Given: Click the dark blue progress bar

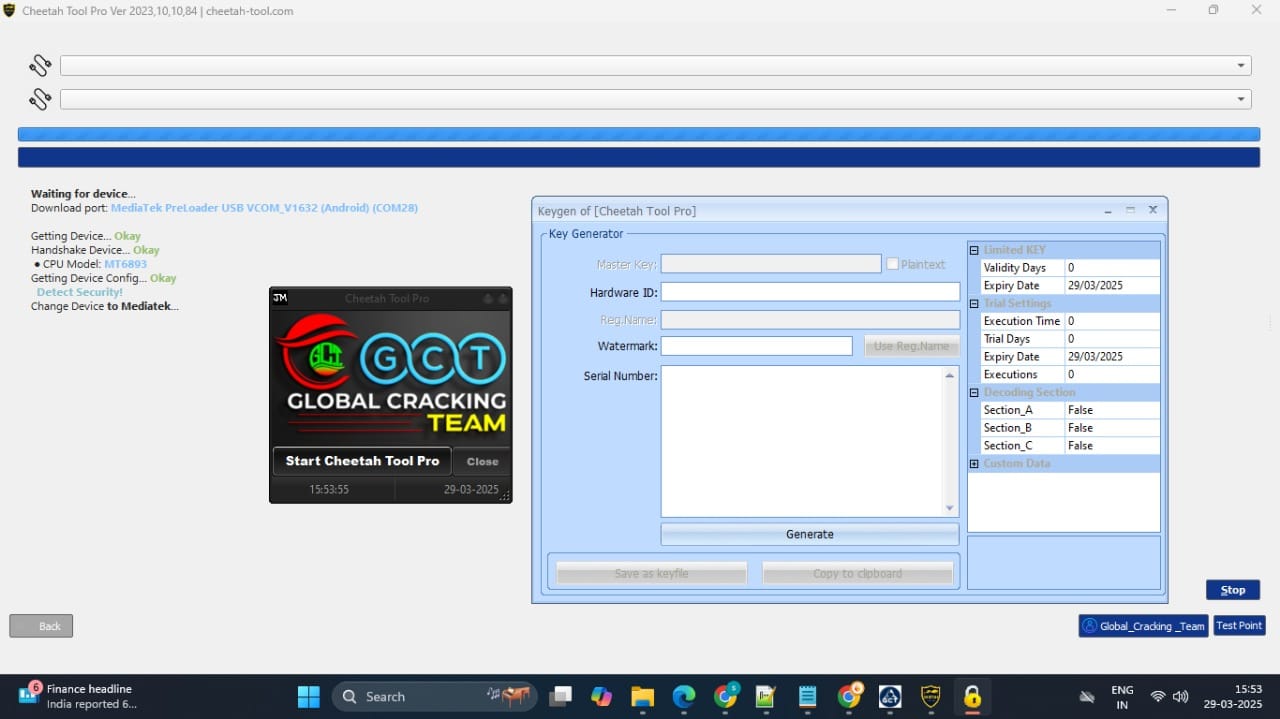Looking at the screenshot, I should pos(639,157).
